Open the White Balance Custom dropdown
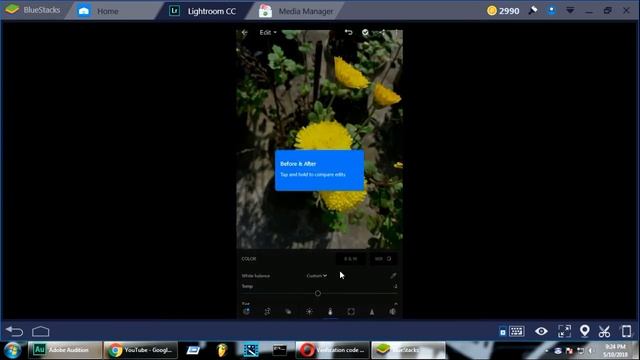640x360 pixels. coord(317,276)
